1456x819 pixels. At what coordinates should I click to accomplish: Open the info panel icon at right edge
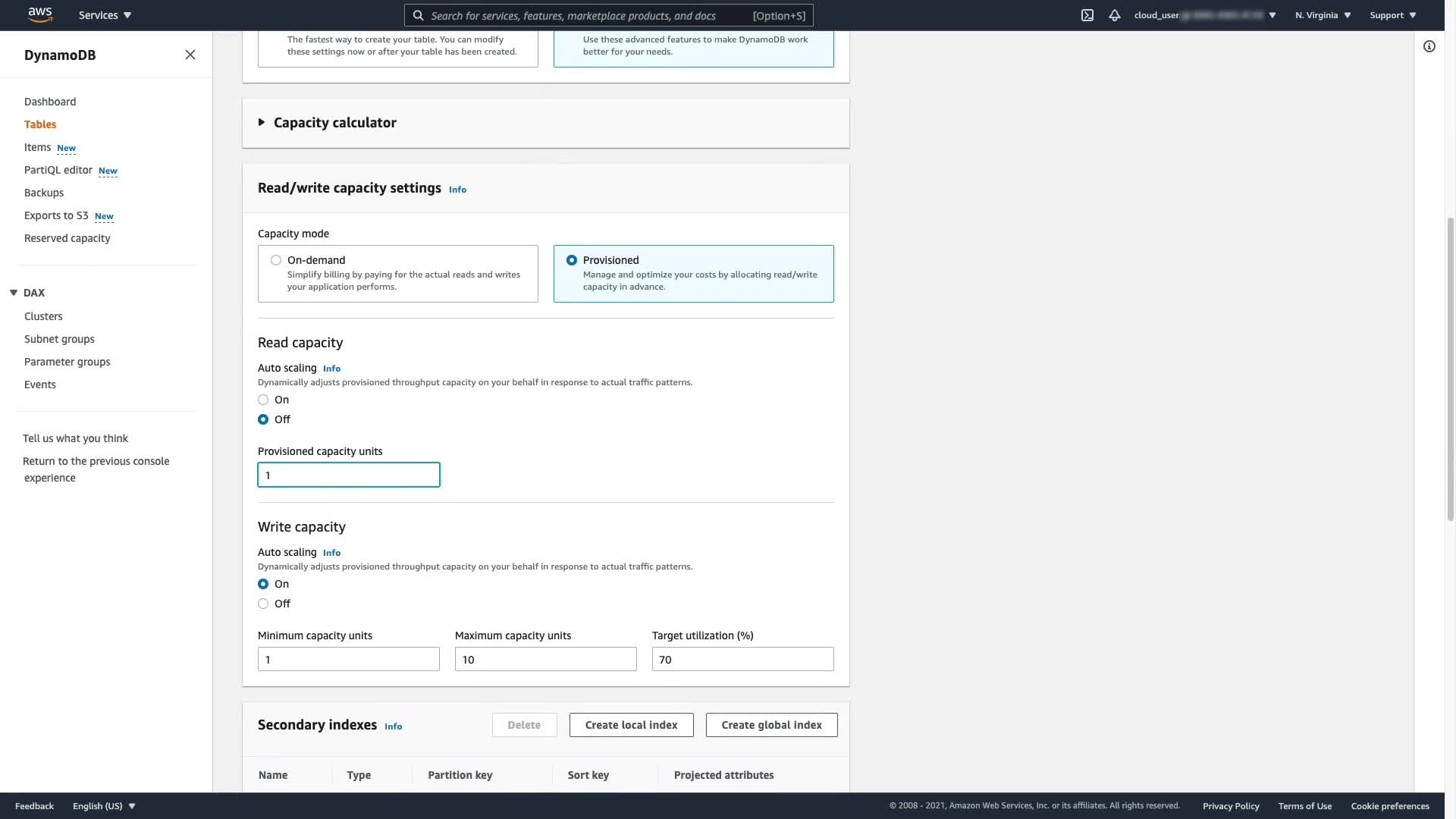(x=1429, y=47)
